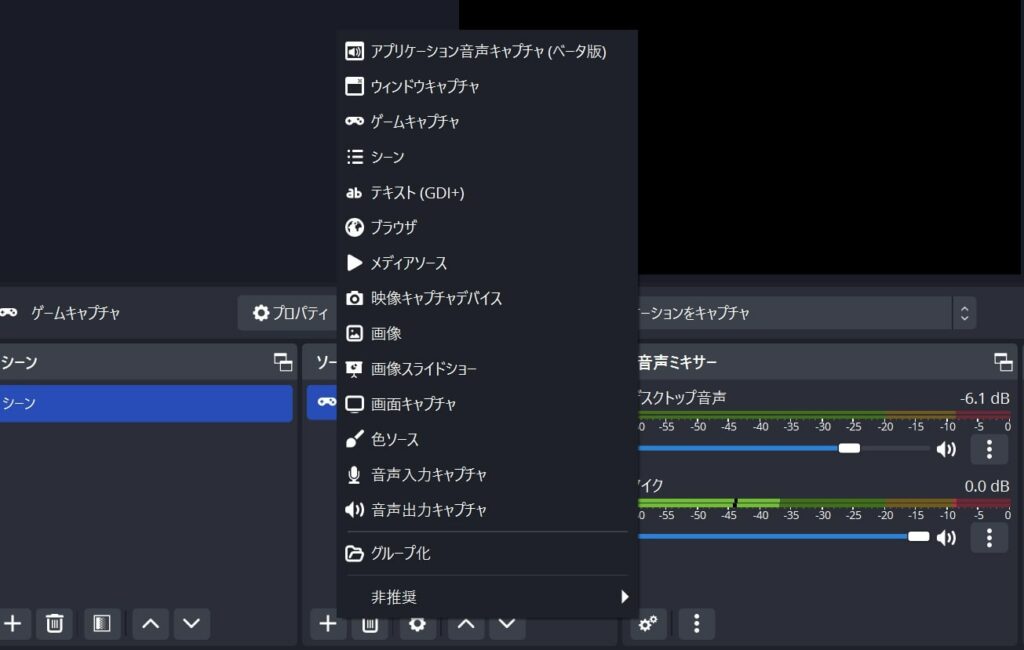Adjust デスクトップ音声 volume slider handle

click(x=849, y=448)
